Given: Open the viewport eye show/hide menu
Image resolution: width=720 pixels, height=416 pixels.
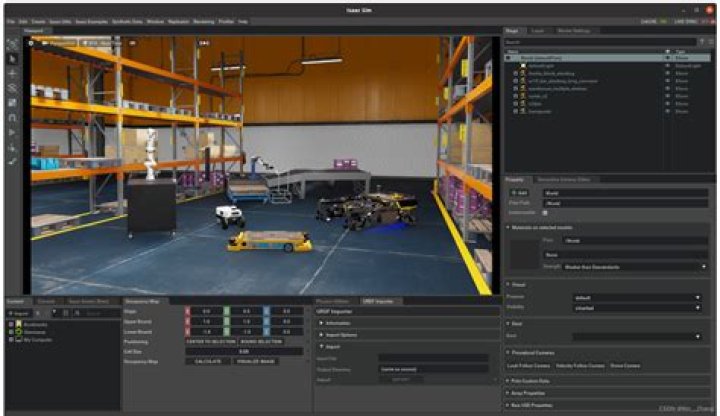Looking at the screenshot, I should click(132, 43).
